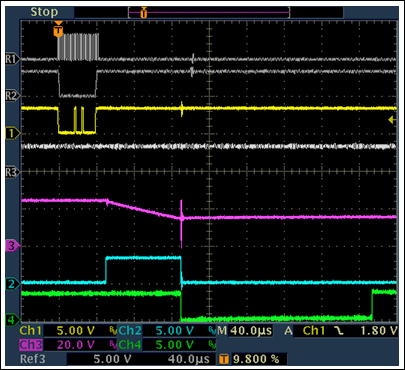405x370 pixels.
Task: Select the R2 reference waveform marker
Action: [12, 96]
